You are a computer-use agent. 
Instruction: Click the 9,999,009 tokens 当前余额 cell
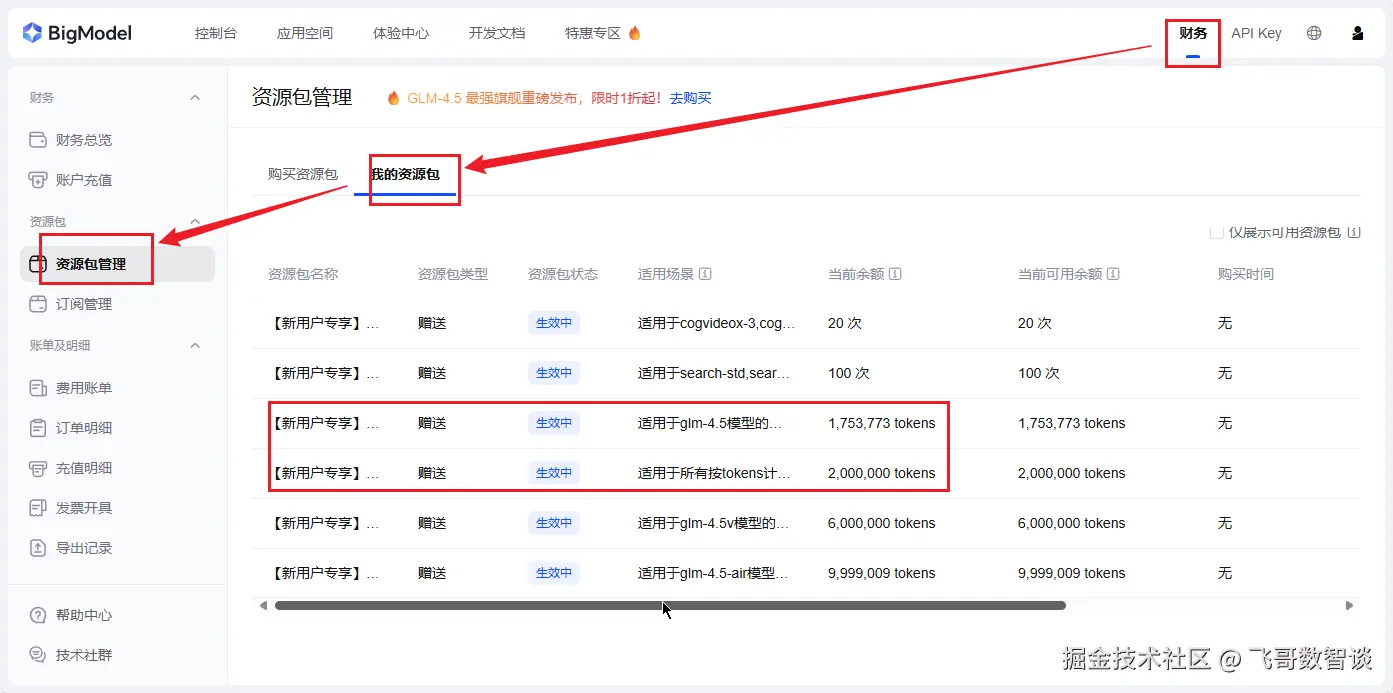(x=881, y=573)
